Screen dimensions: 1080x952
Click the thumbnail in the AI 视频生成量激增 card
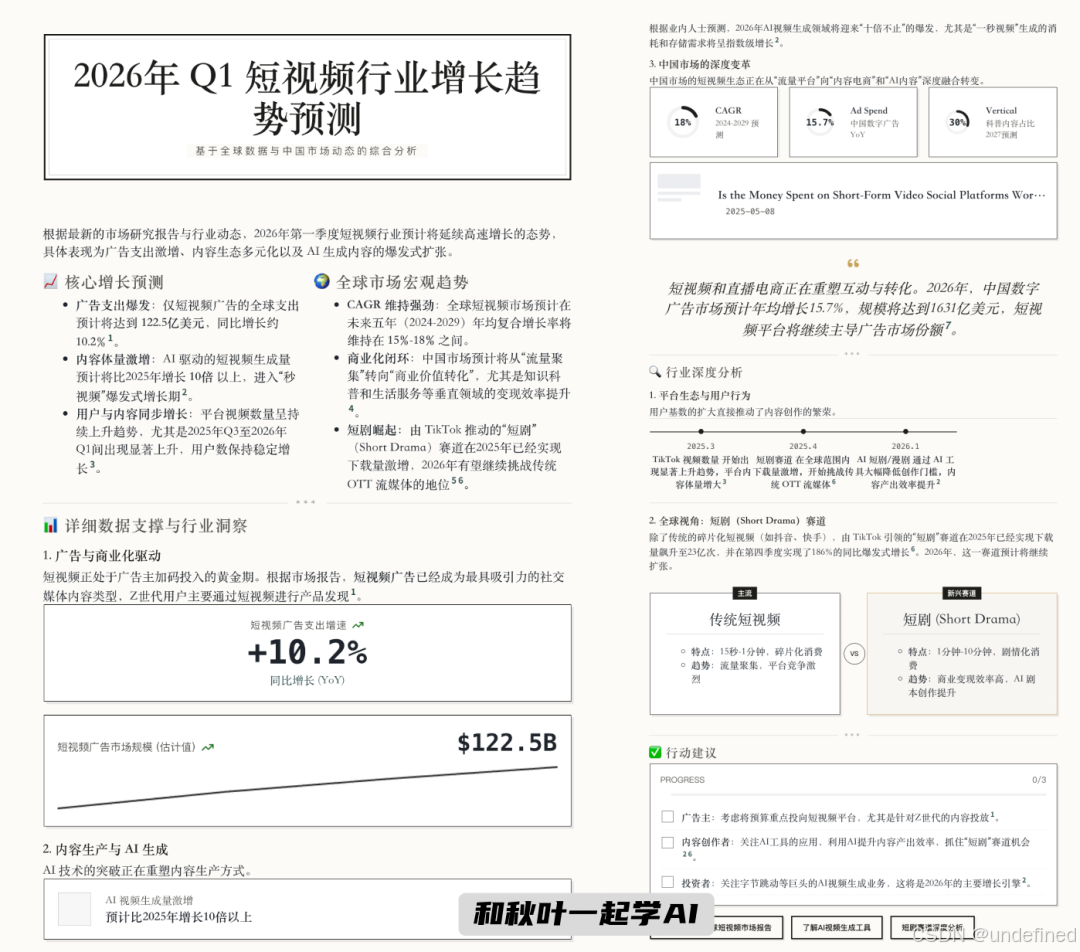[74, 909]
